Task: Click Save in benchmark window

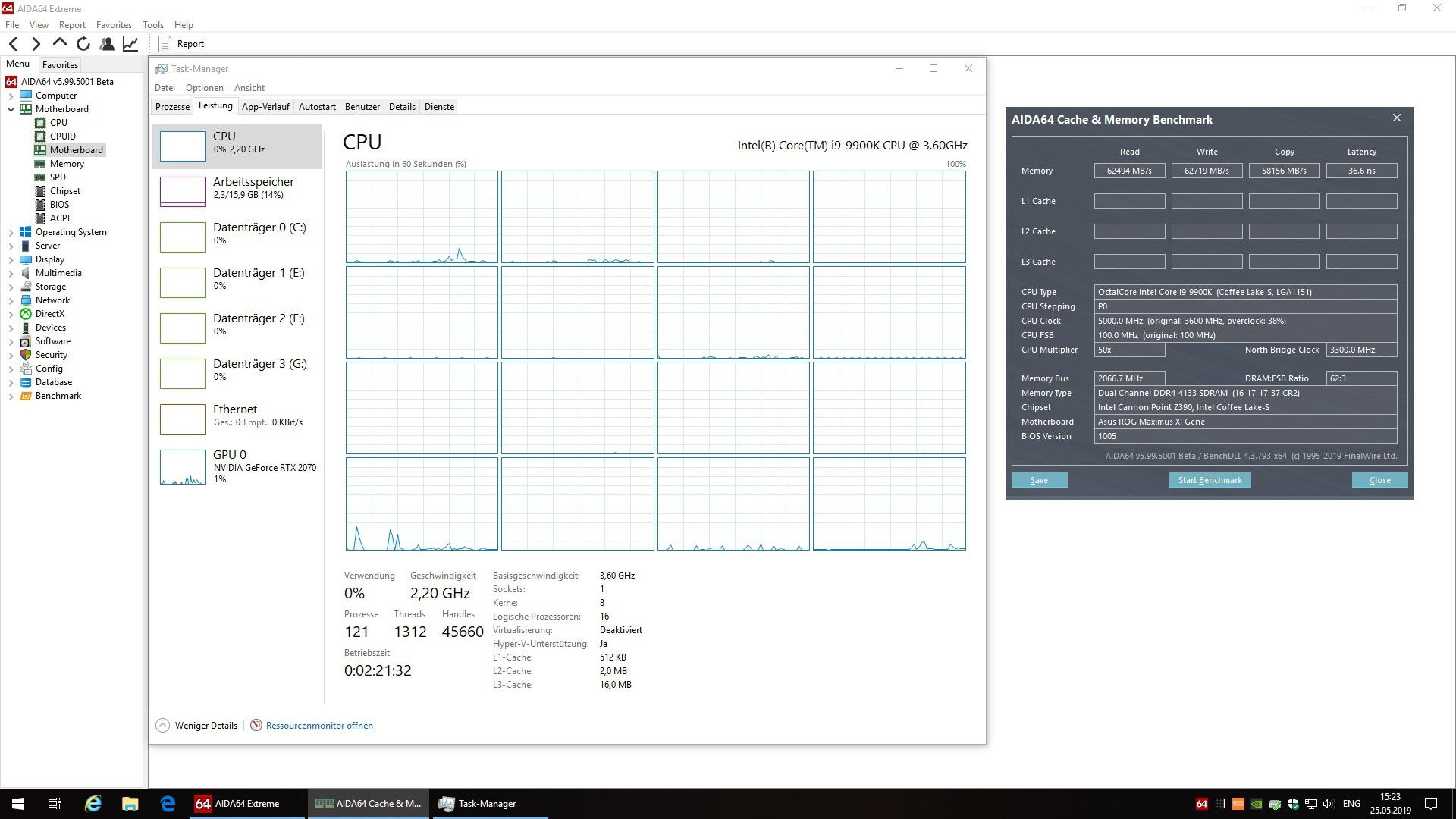Action: [x=1039, y=480]
